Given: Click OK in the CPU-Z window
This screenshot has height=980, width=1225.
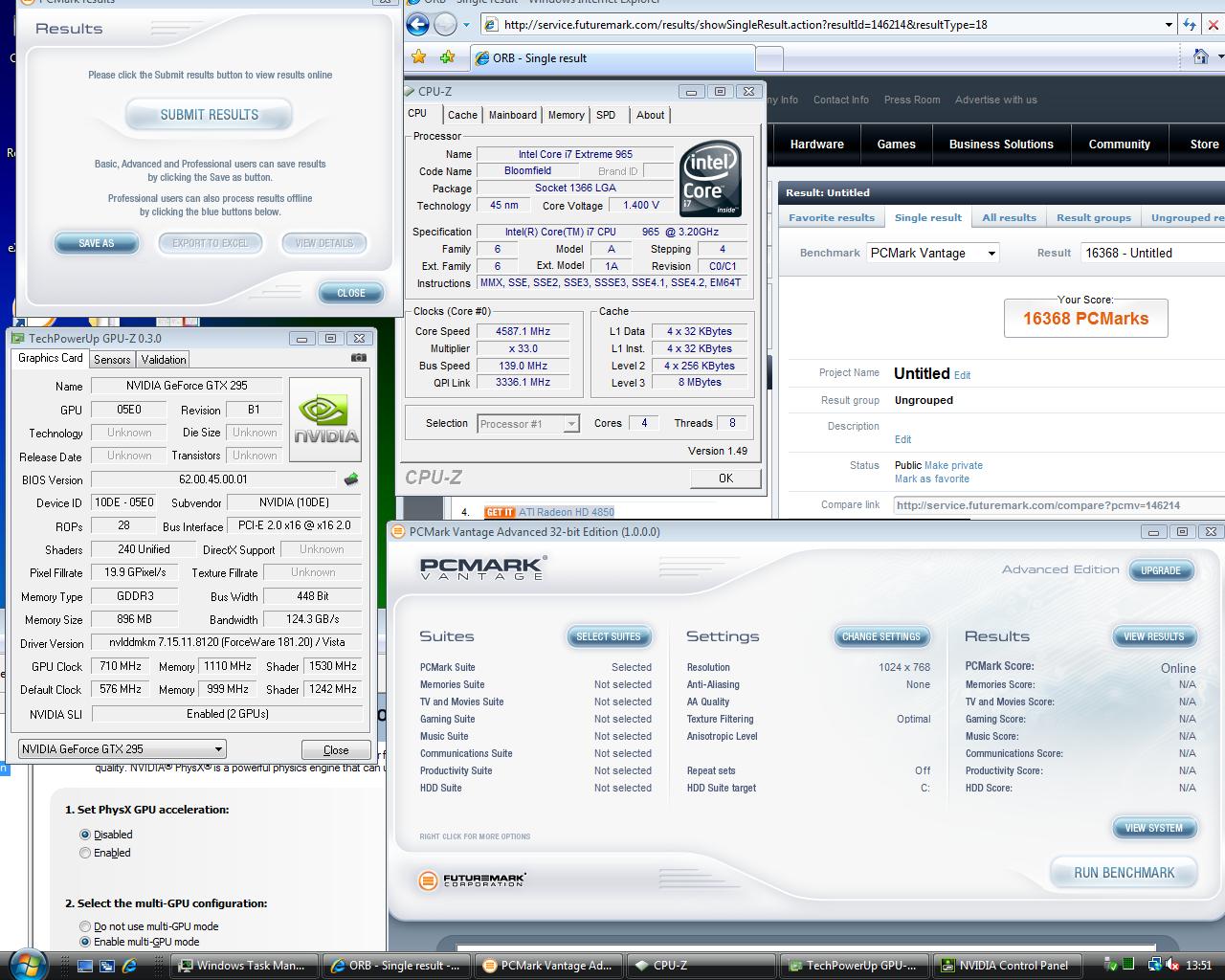Looking at the screenshot, I should 725,479.
